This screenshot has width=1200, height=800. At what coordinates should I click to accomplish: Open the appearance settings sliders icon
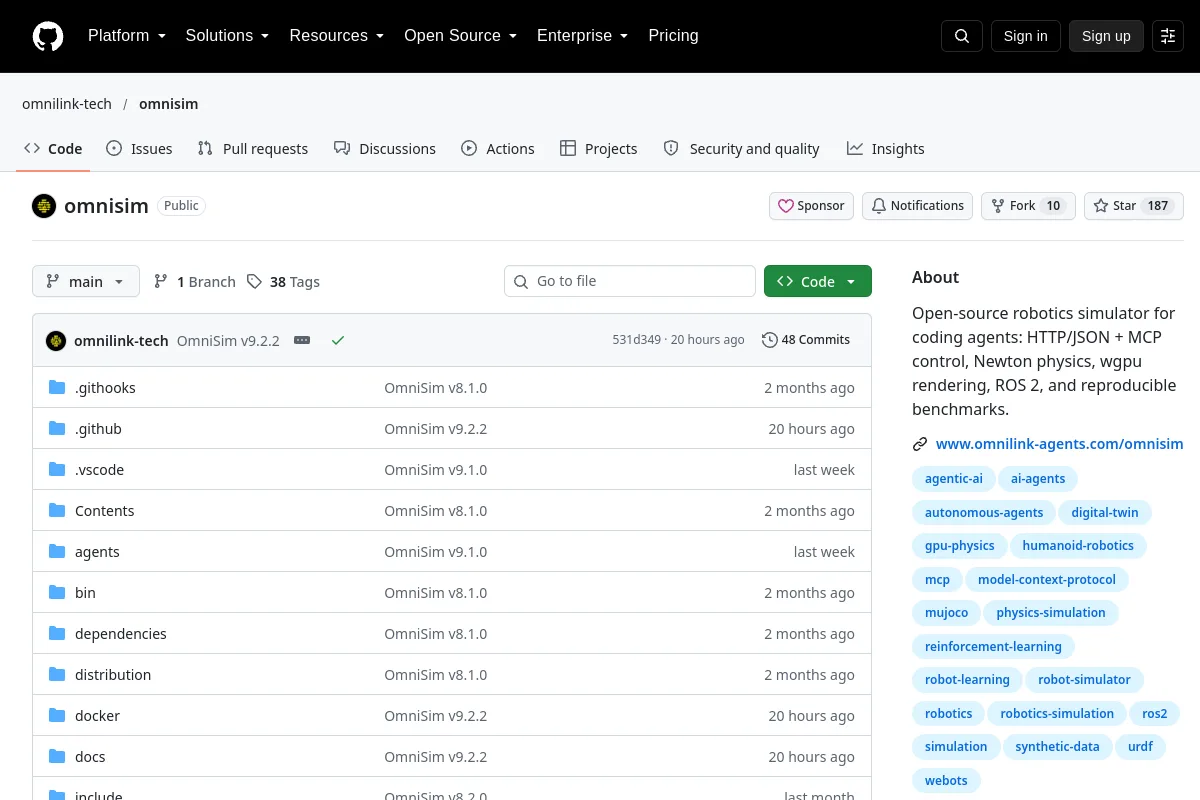[x=1168, y=36]
